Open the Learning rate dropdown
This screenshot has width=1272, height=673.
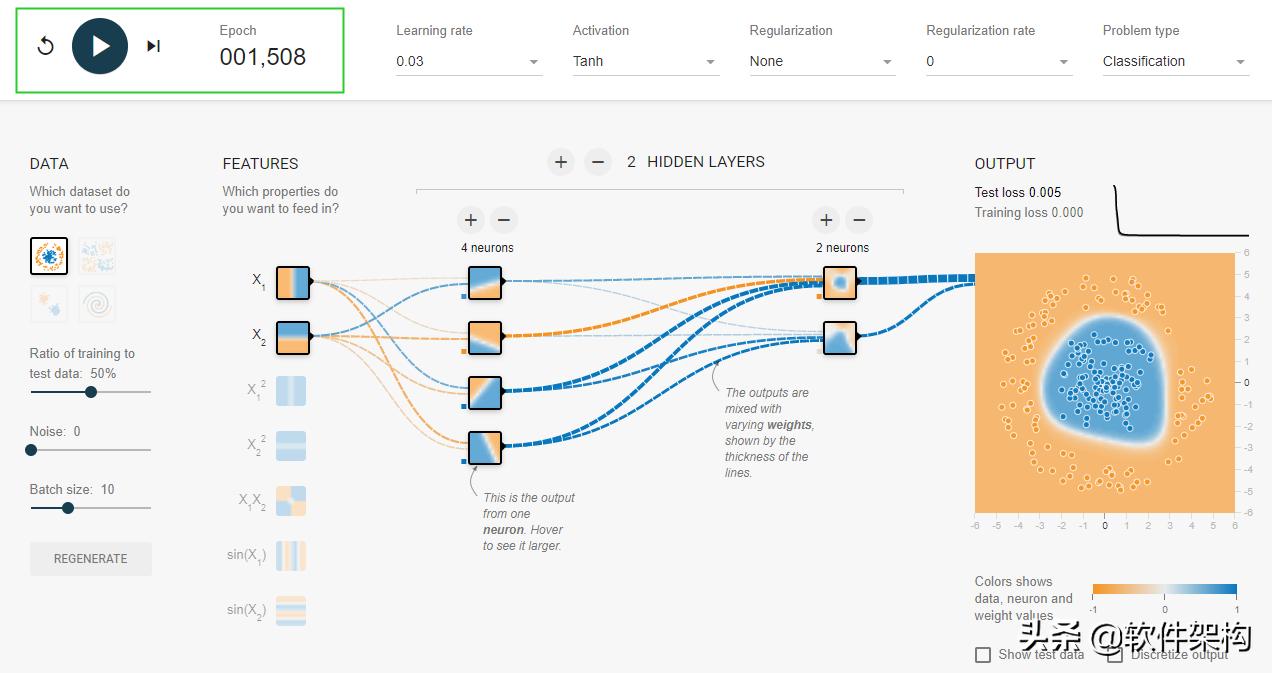point(468,61)
